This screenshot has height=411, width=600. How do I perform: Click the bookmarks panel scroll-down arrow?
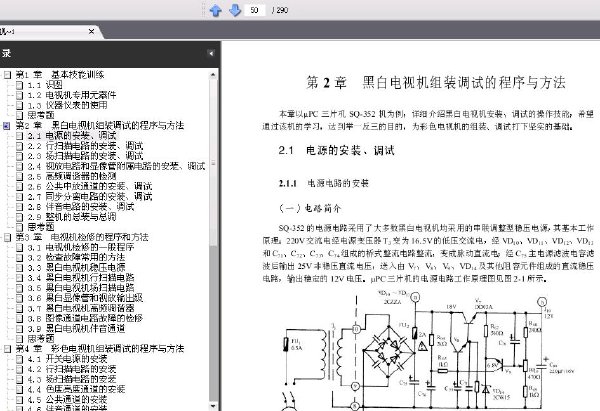pyautogui.click(x=213, y=406)
